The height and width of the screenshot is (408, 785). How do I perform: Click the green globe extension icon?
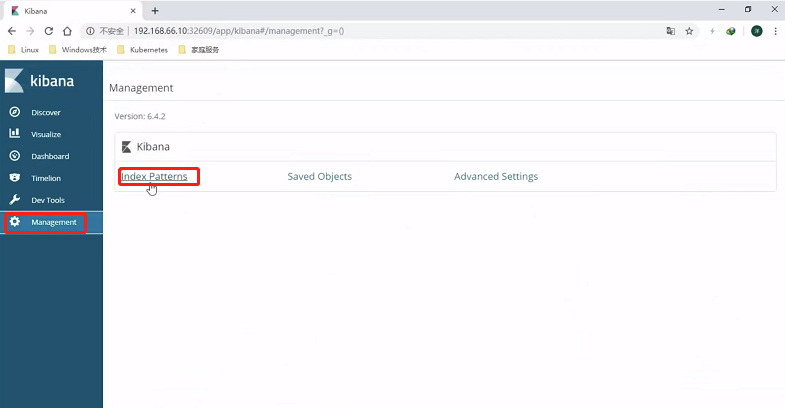[x=731, y=31]
